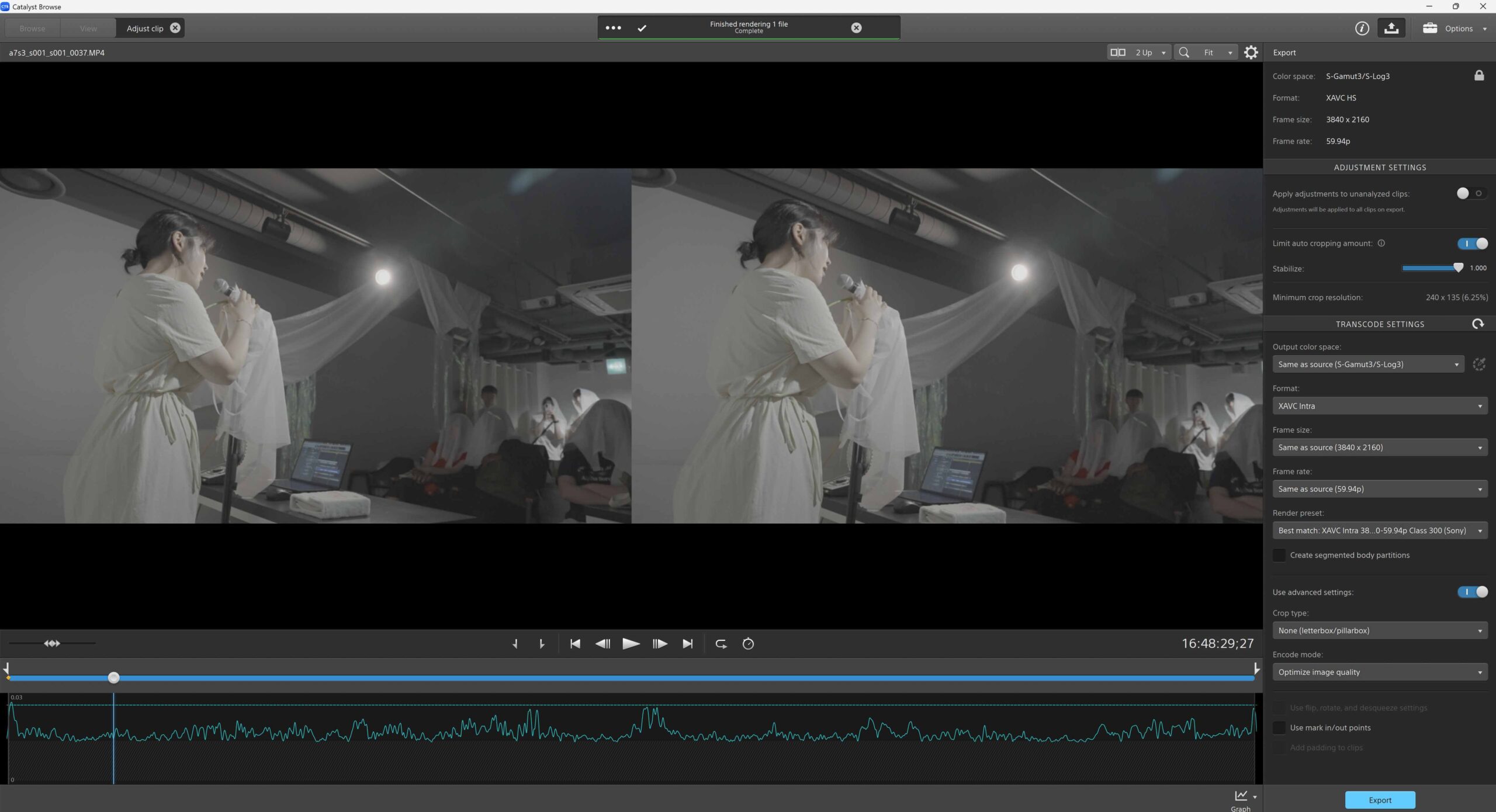Open the render activity ellipsis menu

[613, 27]
